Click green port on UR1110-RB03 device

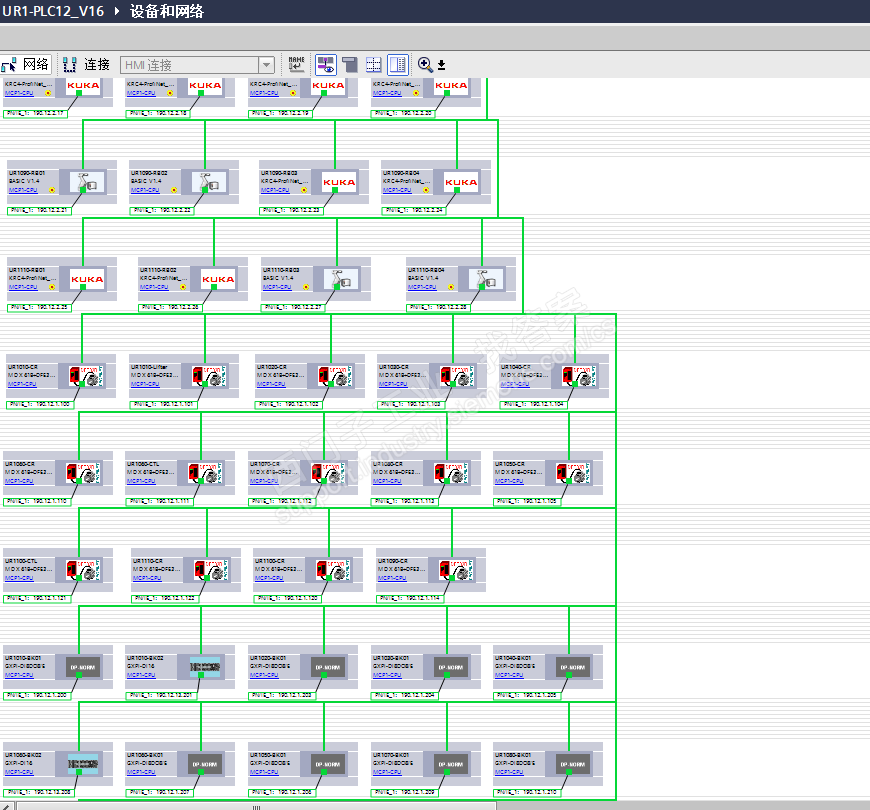(336, 287)
